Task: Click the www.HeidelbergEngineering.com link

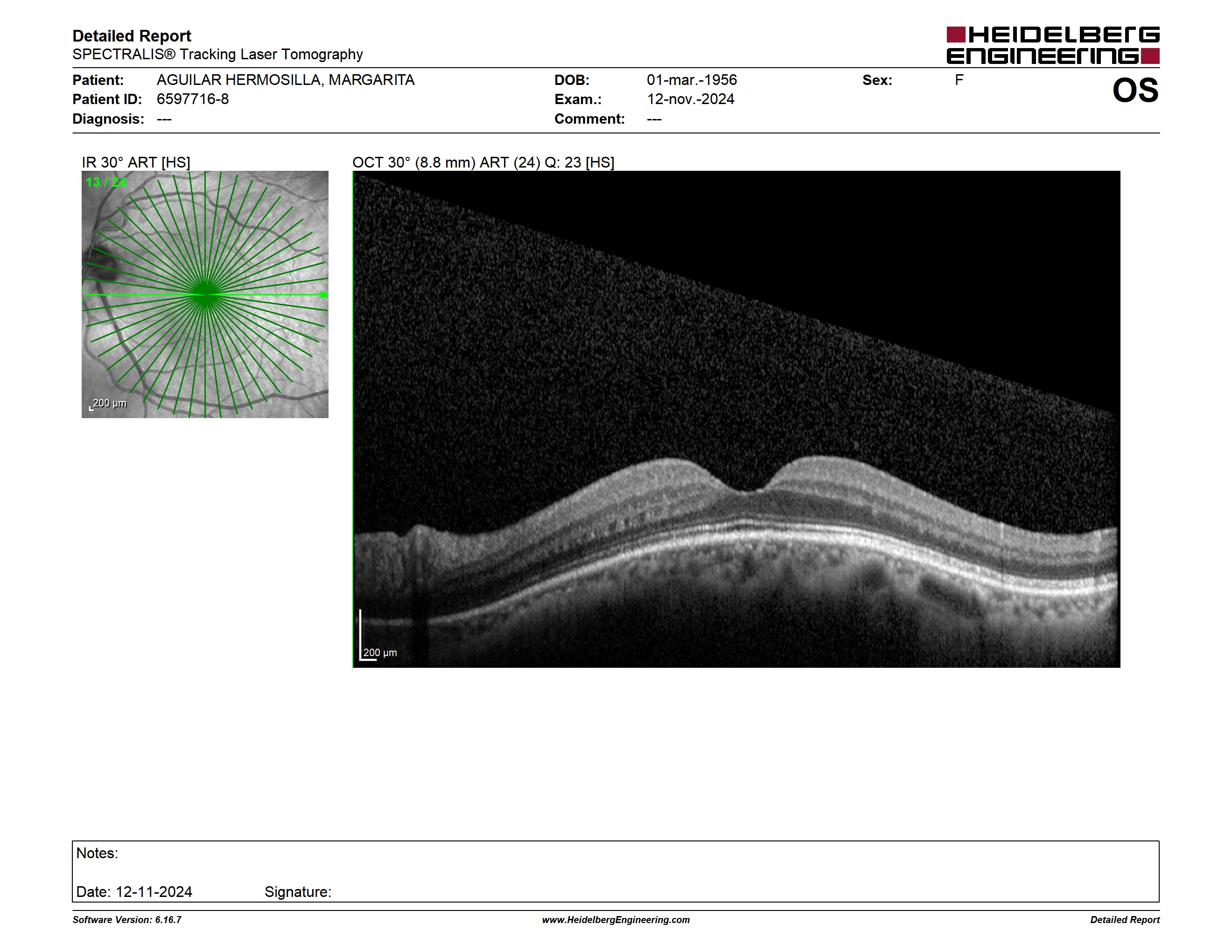Action: pyautogui.click(x=616, y=920)
